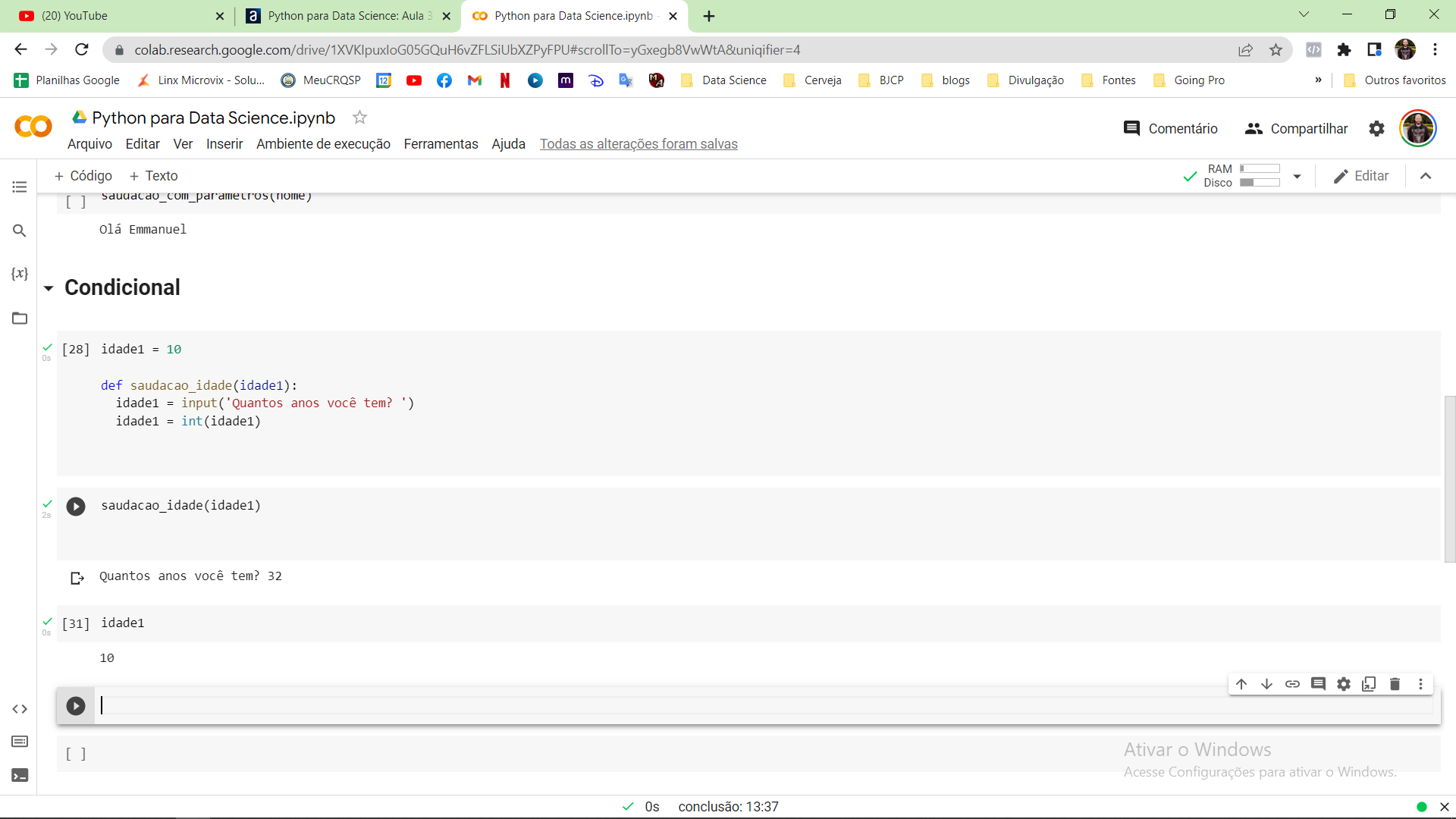
Task: Open the Files folder panel icon
Action: [20, 318]
